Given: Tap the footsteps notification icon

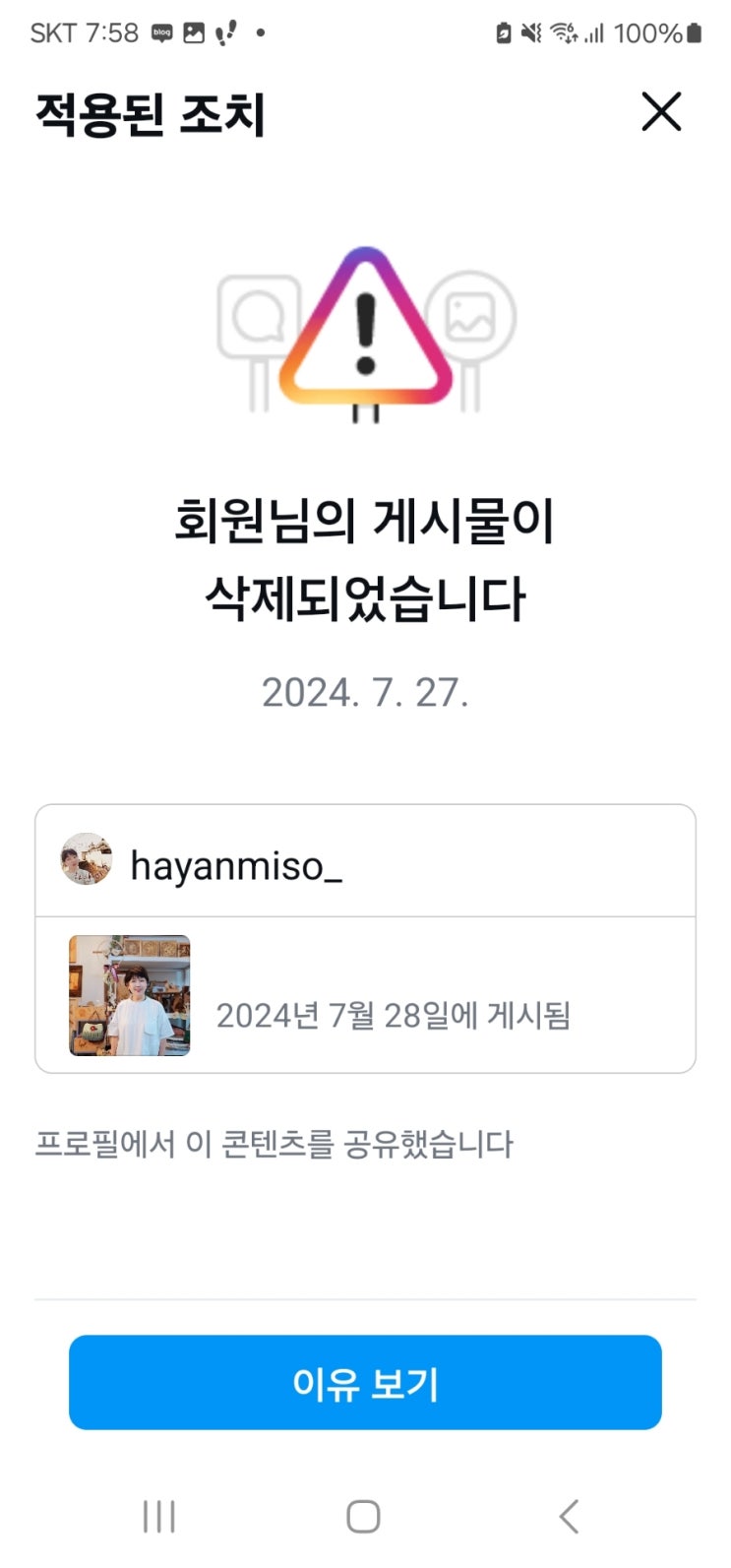Looking at the screenshot, I should pos(225,33).
